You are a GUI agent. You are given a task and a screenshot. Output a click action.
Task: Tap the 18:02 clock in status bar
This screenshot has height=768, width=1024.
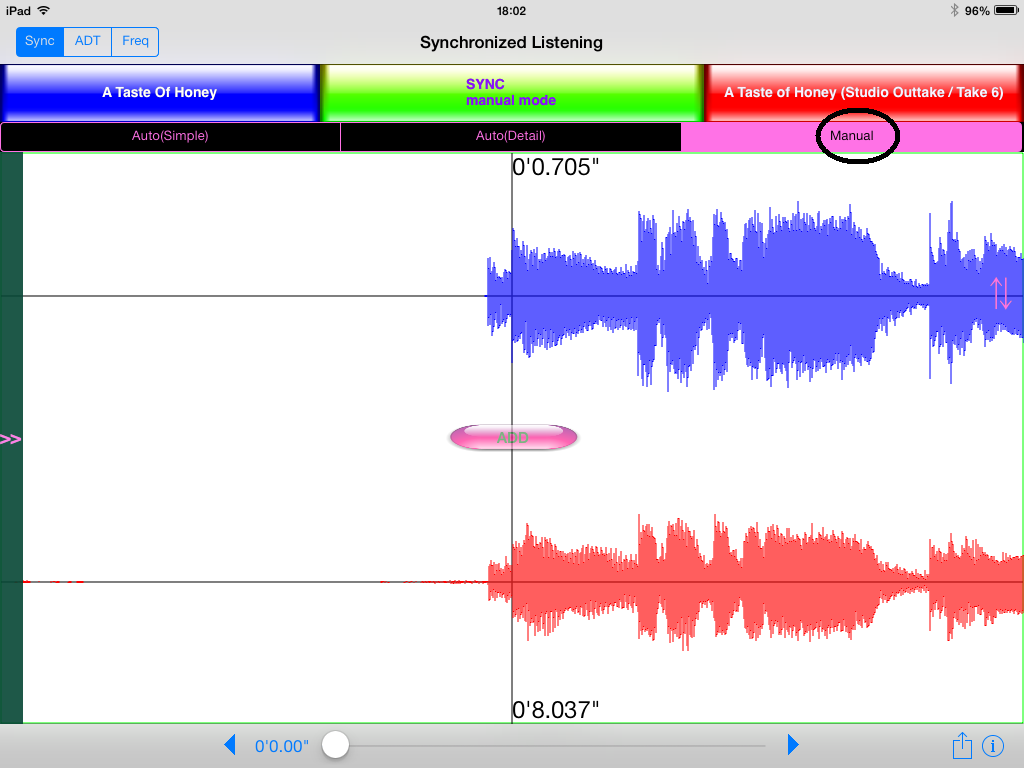(511, 11)
